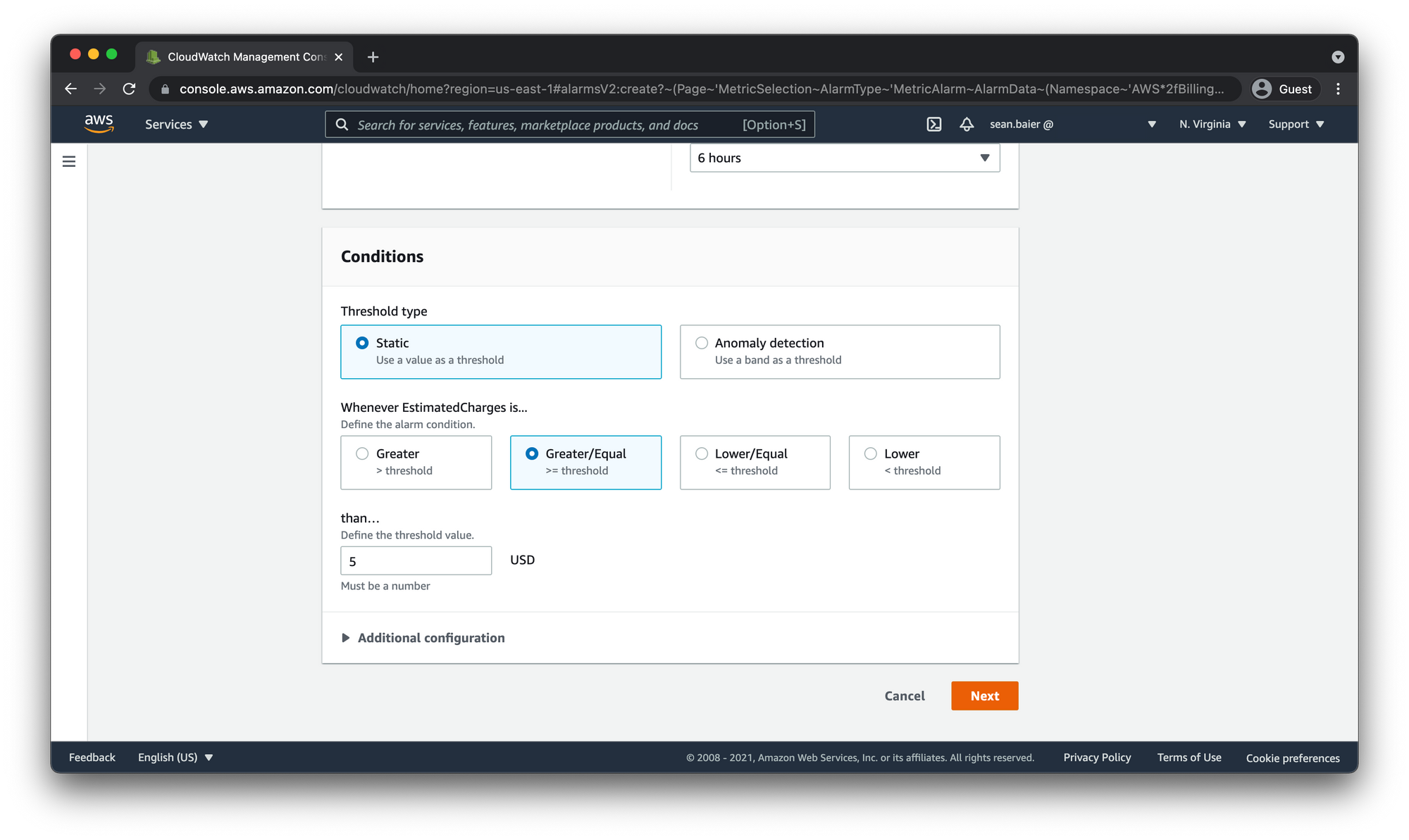1409x840 pixels.
Task: Click the AWS logo home icon
Action: [99, 124]
